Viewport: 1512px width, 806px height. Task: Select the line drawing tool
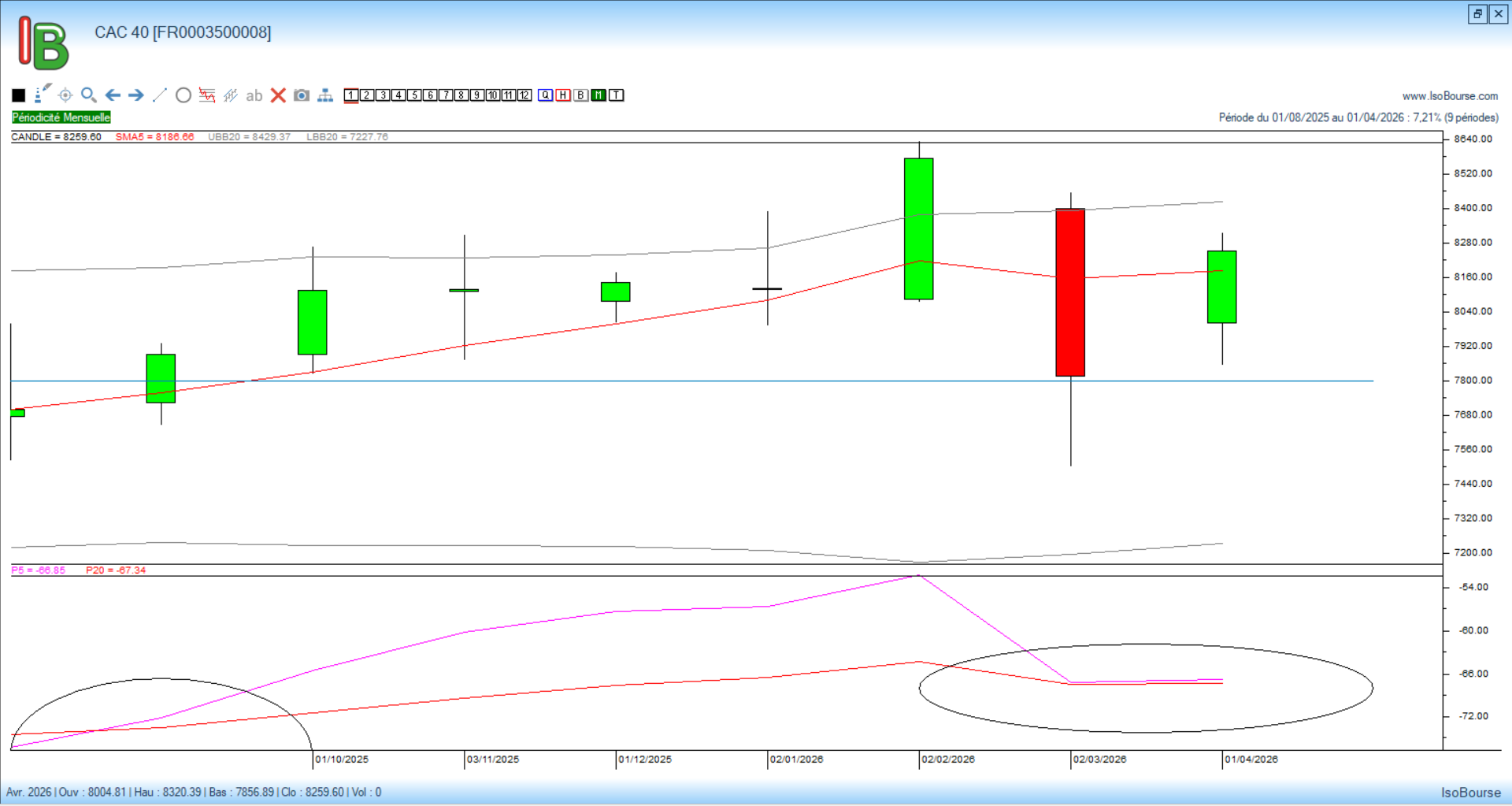[160, 95]
